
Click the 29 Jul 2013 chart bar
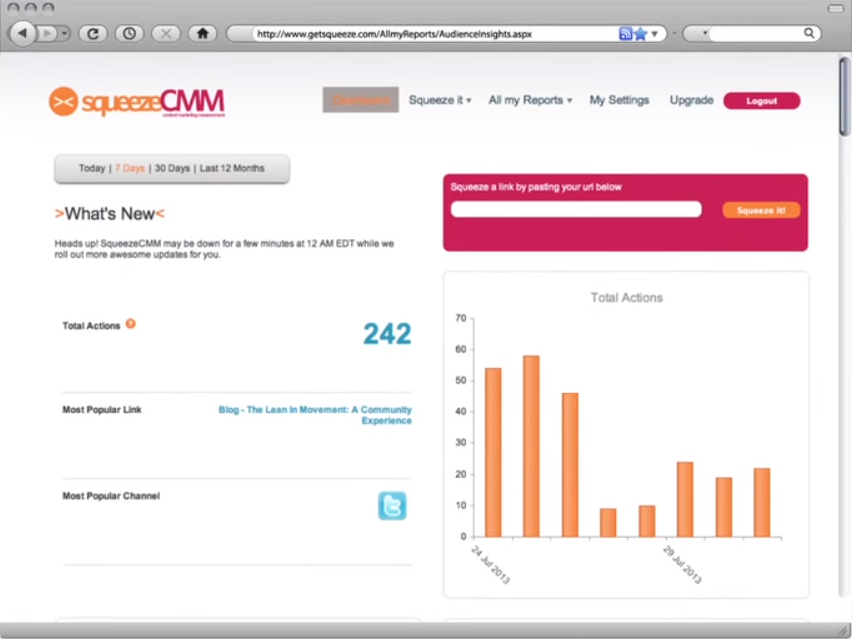685,499
